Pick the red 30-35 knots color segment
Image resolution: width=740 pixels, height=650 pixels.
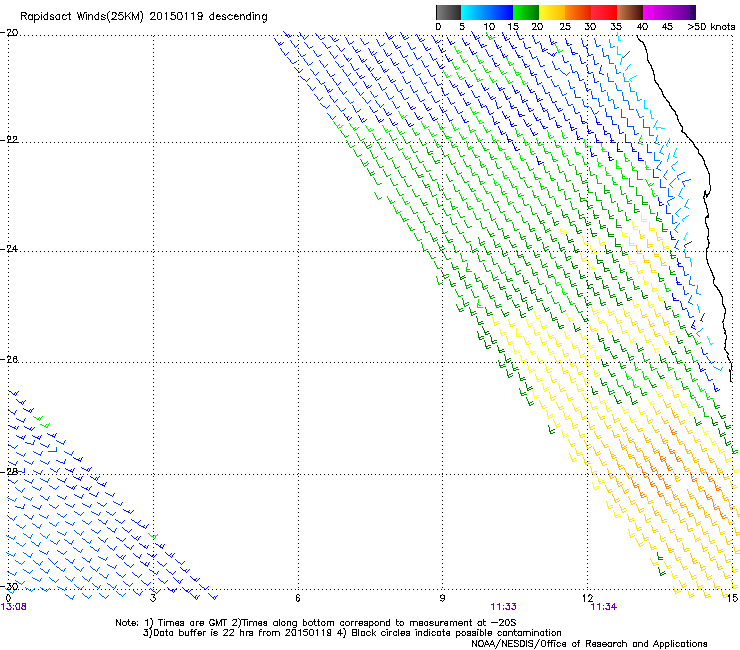tap(604, 12)
